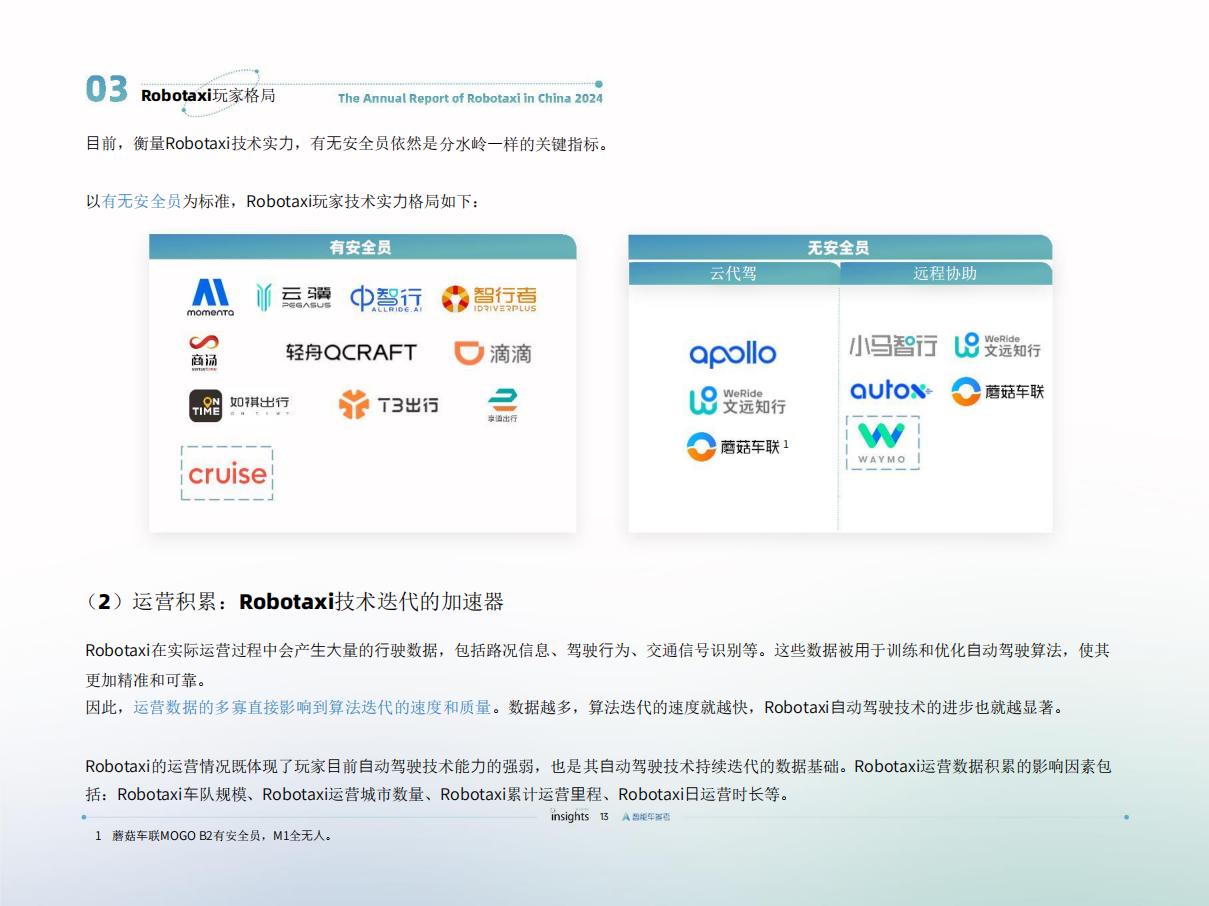Image resolution: width=1209 pixels, height=906 pixels.
Task: Click the insights footer label
Action: pyautogui.click(x=570, y=817)
